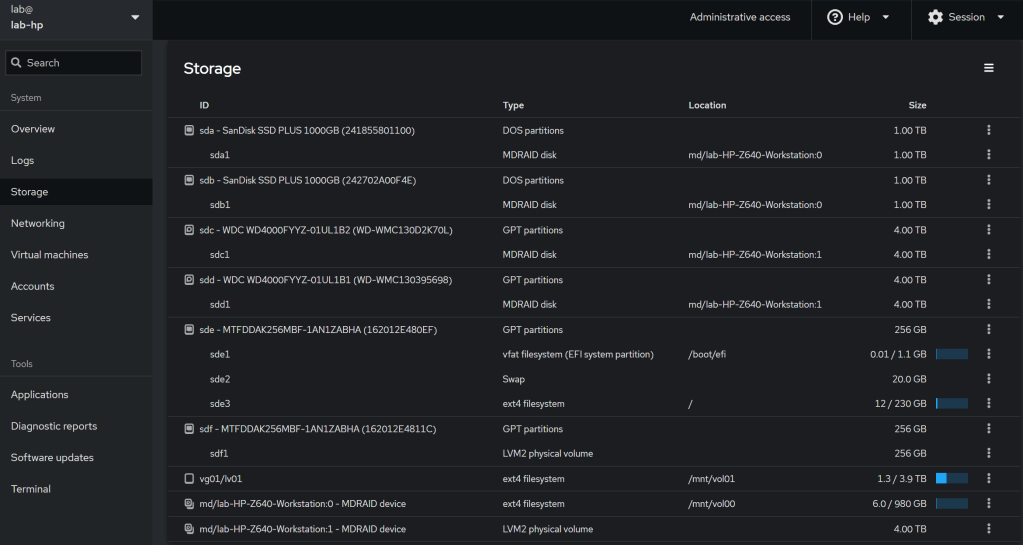Navigate to Networking in the sidebar

pyautogui.click(x=38, y=224)
